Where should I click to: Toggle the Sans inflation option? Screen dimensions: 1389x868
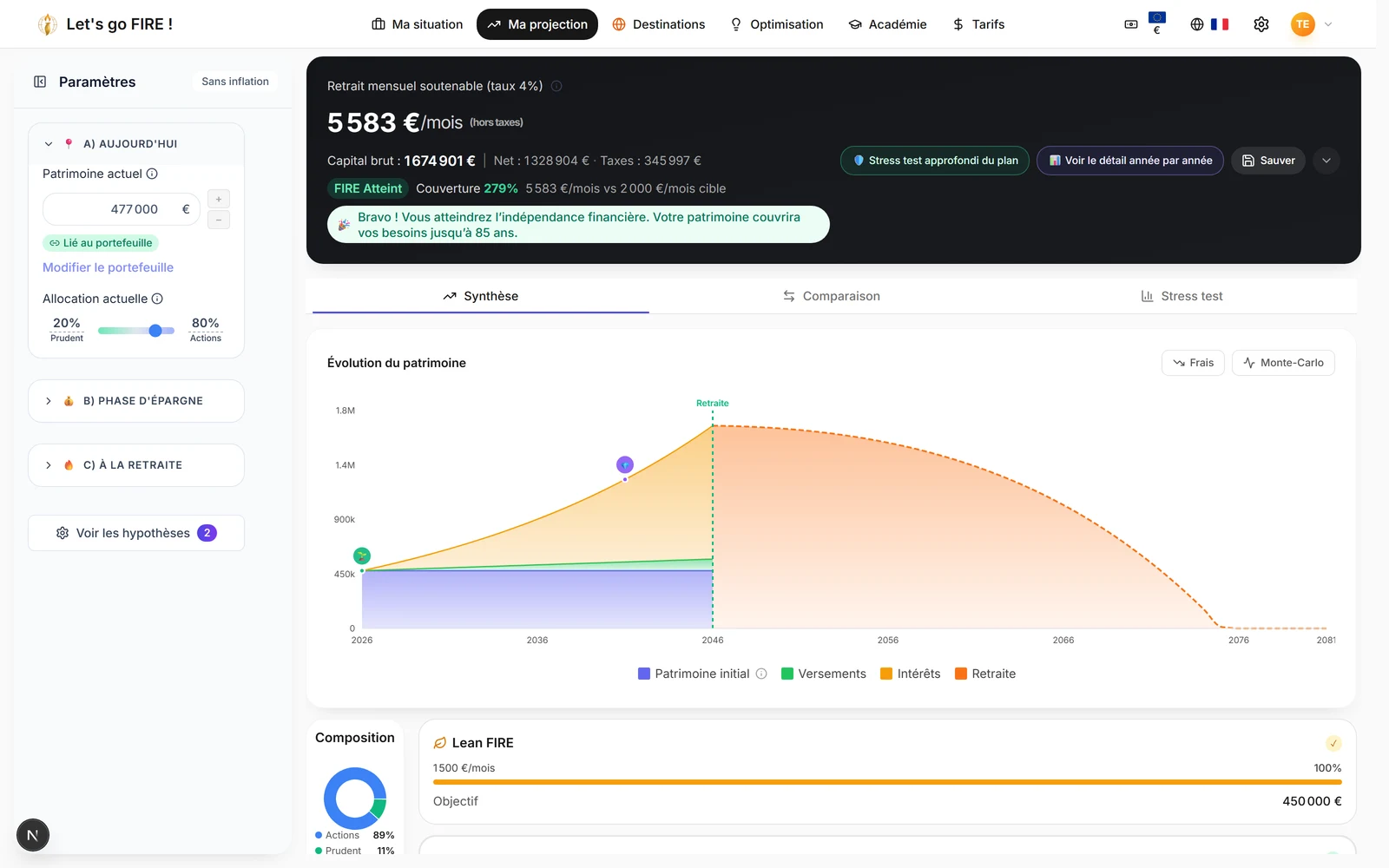pyautogui.click(x=235, y=82)
